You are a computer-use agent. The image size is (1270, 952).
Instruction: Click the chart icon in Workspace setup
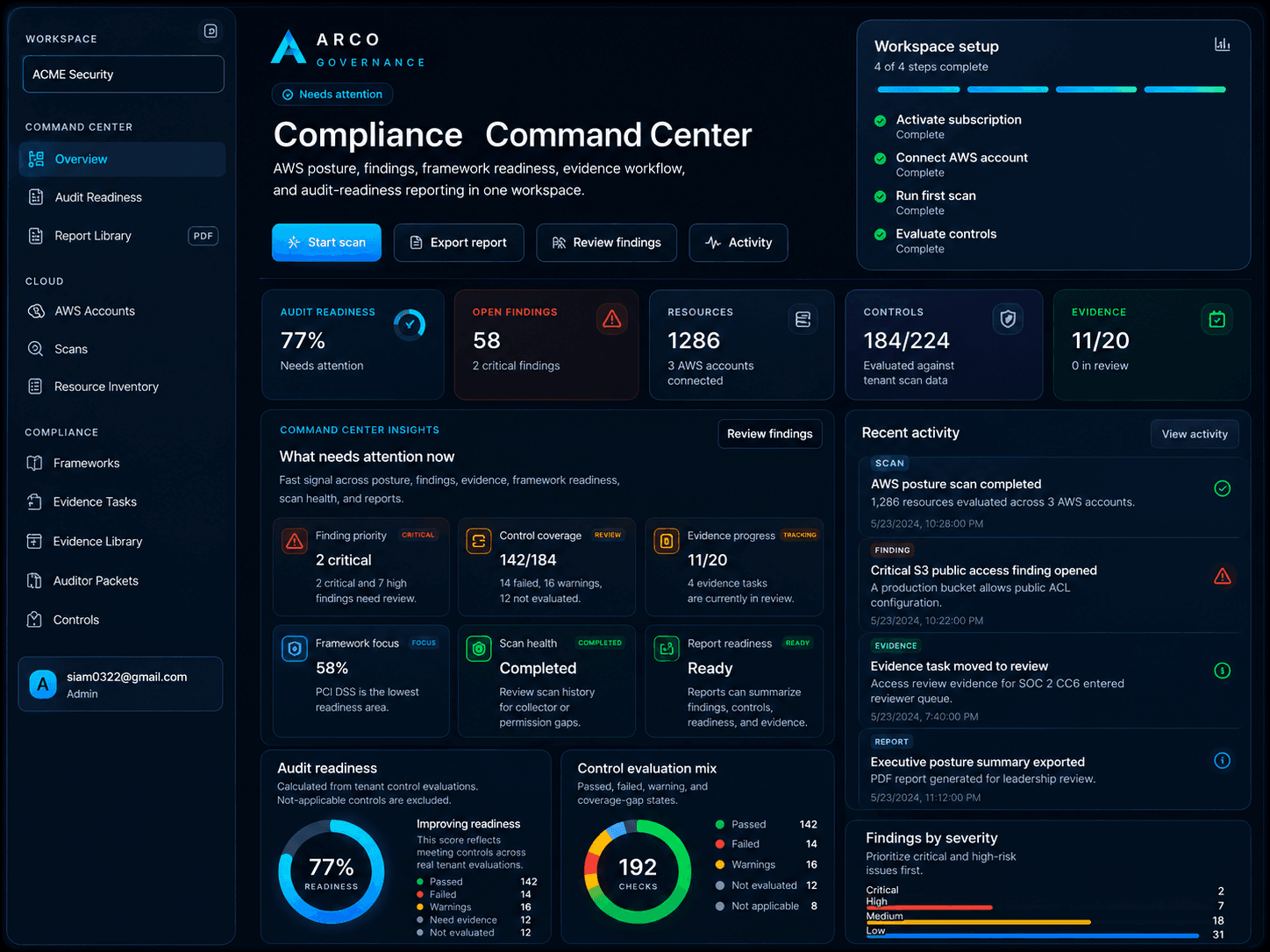point(1222,44)
